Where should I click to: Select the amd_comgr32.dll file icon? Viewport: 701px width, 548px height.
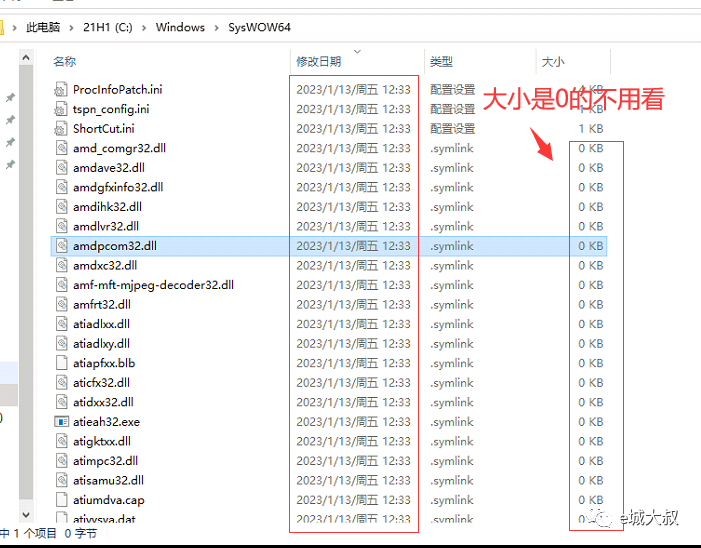(x=61, y=148)
